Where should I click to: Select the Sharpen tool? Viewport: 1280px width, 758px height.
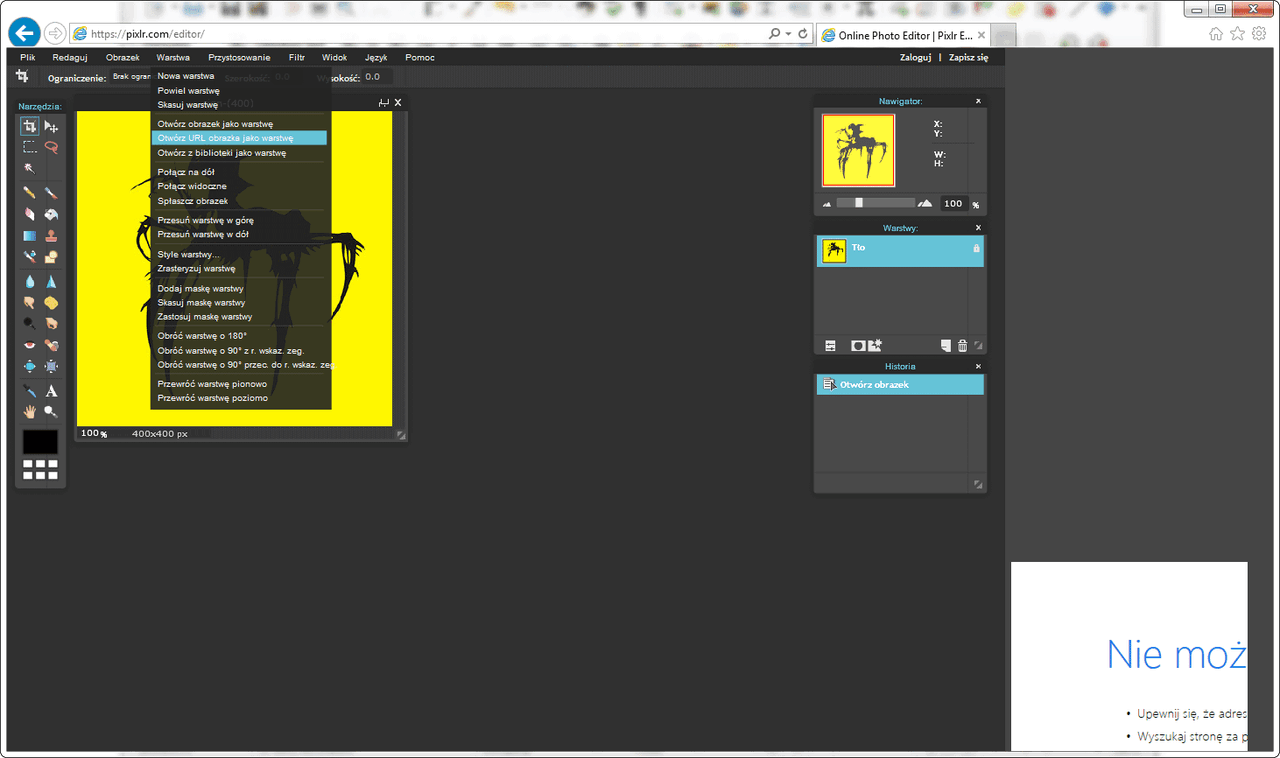tap(51, 282)
